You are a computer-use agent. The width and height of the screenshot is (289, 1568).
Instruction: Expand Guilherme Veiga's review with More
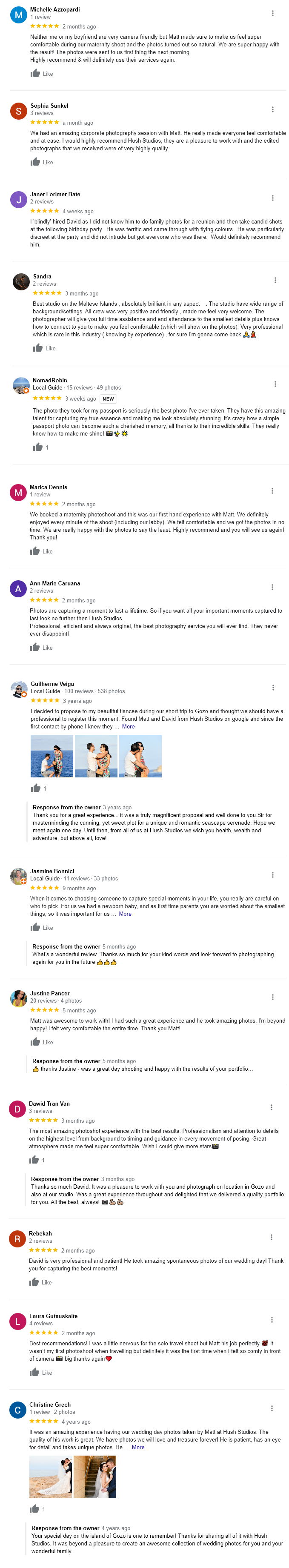(129, 727)
